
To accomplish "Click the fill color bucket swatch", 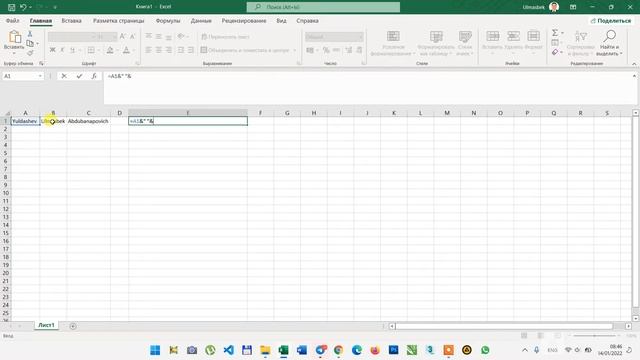I will (x=110, y=50).
